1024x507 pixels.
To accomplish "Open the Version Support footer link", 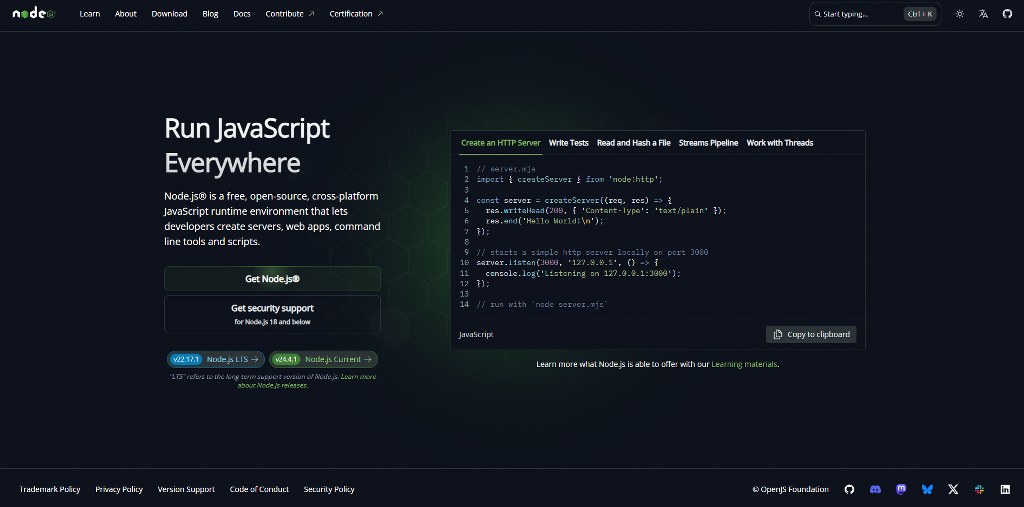I will click(186, 489).
